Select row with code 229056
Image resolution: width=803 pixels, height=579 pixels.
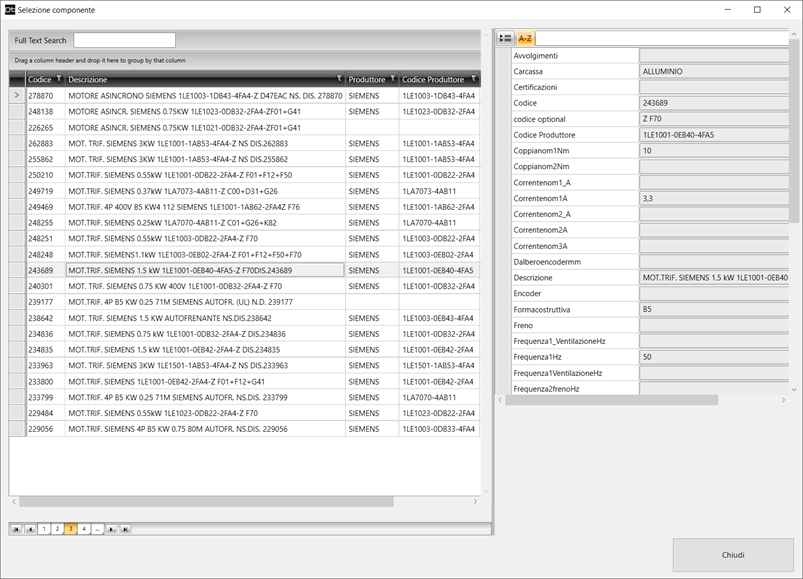[244, 429]
